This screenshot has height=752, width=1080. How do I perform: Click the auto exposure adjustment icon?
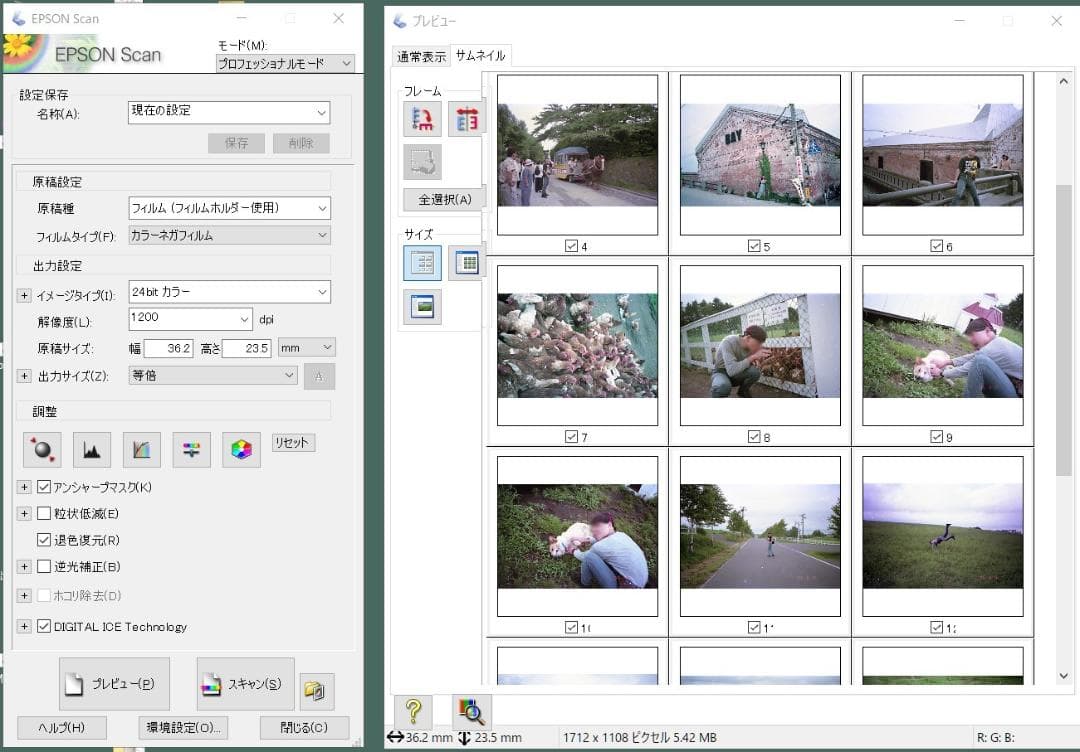[x=42, y=450]
